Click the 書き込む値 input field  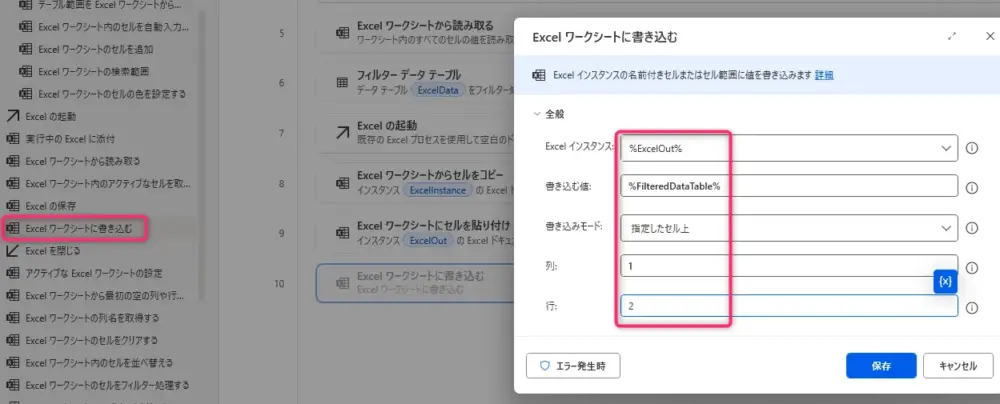pyautogui.click(x=788, y=187)
